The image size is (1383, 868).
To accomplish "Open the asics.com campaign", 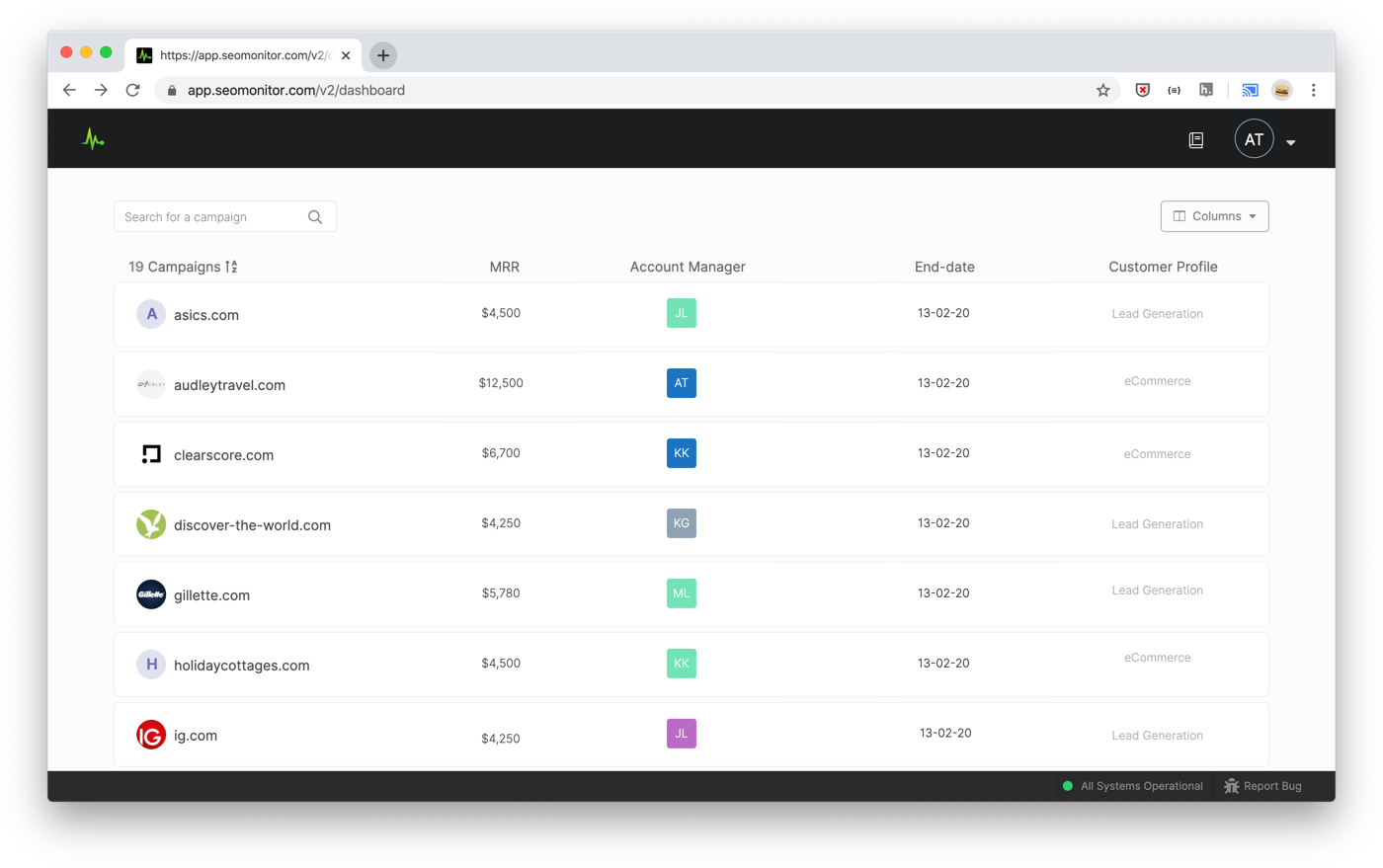I will point(206,315).
